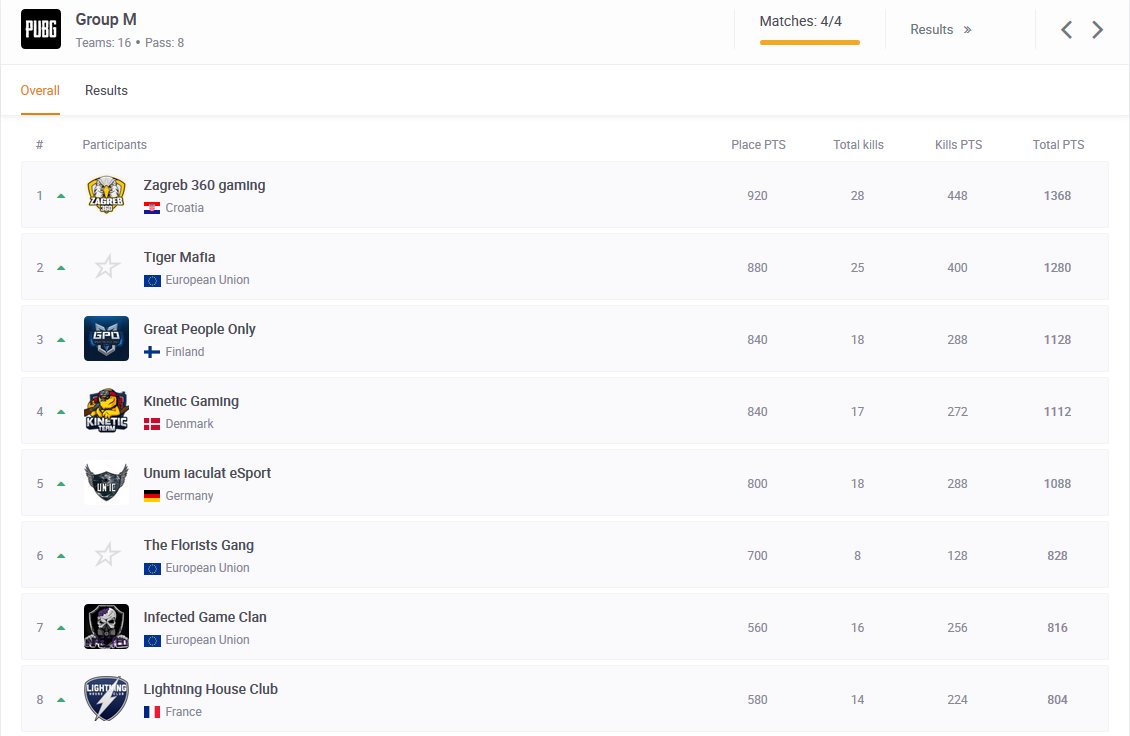Click the right chevron navigation arrow

pos(1098,29)
